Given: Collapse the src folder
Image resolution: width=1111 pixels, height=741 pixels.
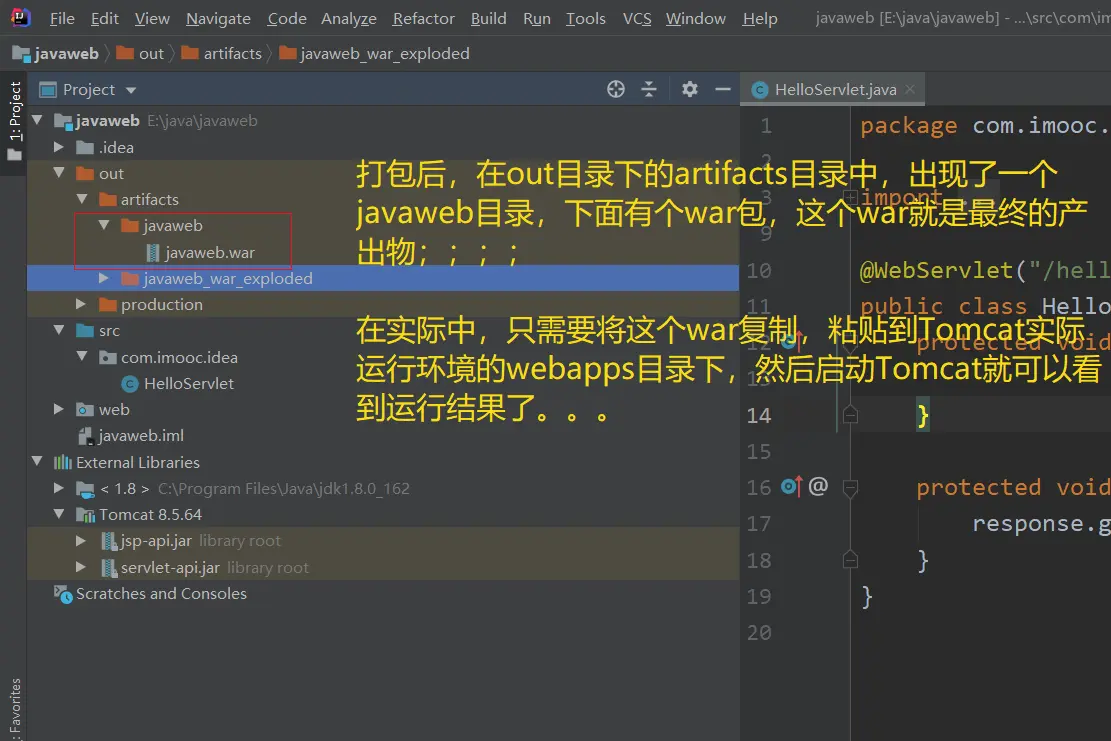Looking at the screenshot, I should [x=60, y=330].
